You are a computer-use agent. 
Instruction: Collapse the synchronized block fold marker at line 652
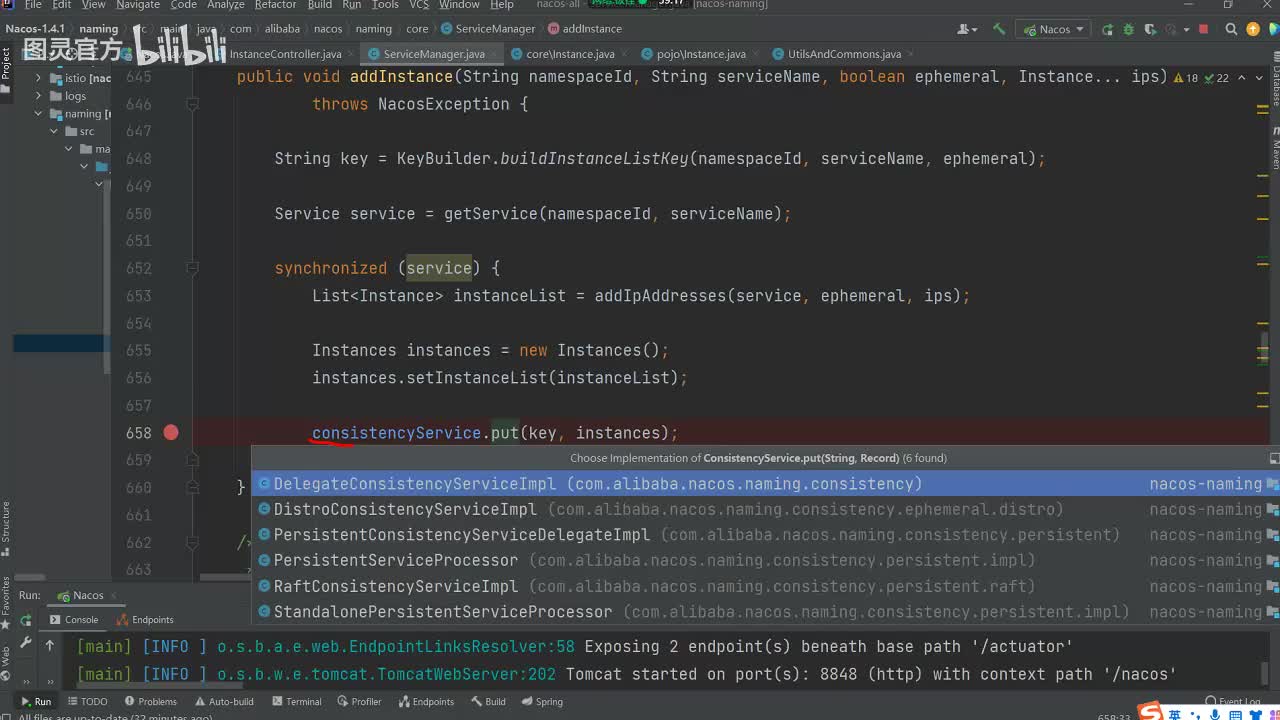tap(193, 268)
